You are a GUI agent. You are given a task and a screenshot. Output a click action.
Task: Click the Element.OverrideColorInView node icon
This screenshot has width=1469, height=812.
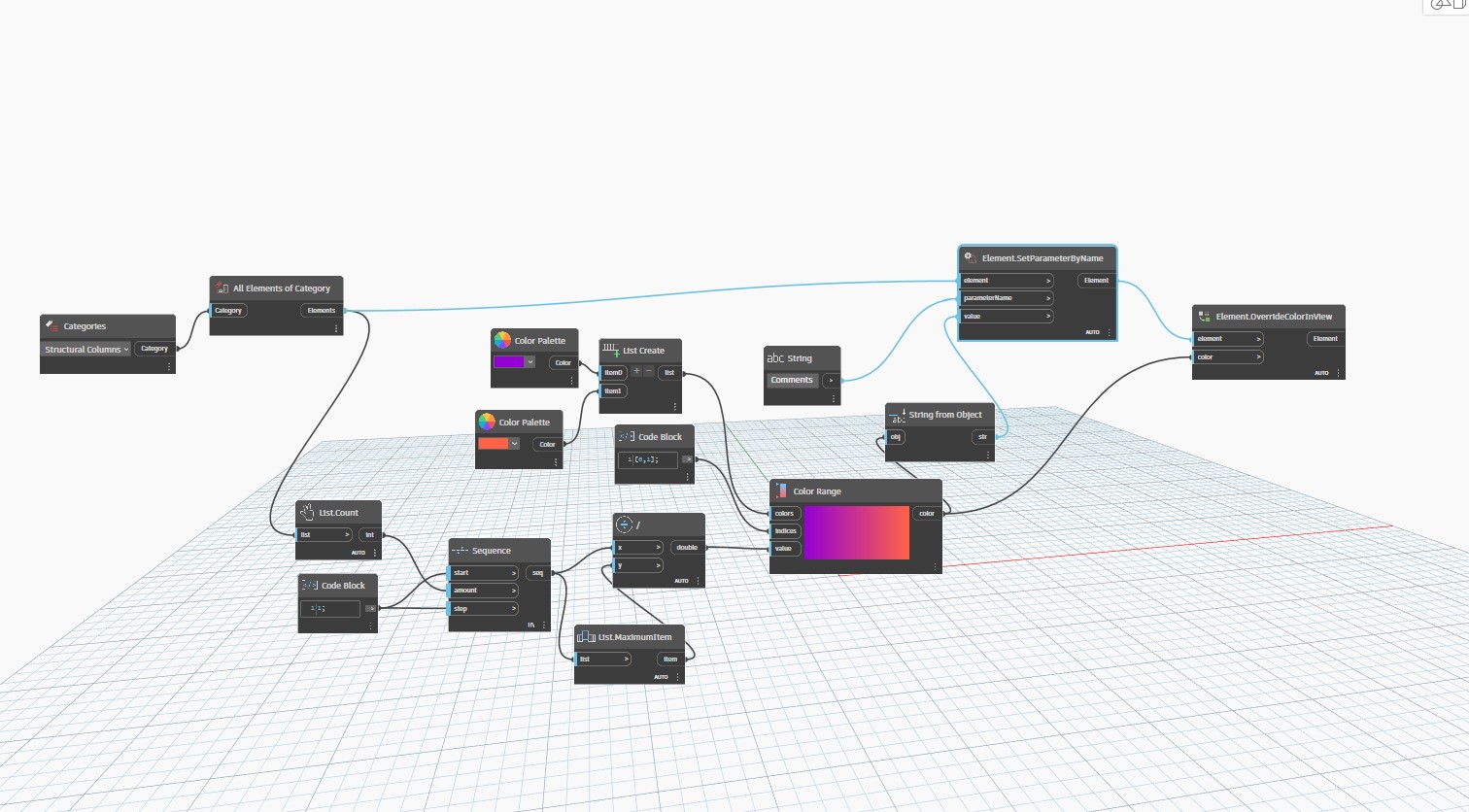[x=1204, y=317]
